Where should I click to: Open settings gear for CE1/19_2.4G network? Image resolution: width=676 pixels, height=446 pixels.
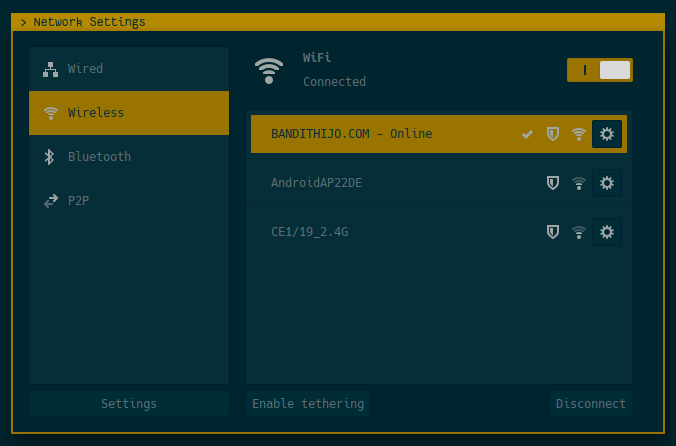(606, 232)
